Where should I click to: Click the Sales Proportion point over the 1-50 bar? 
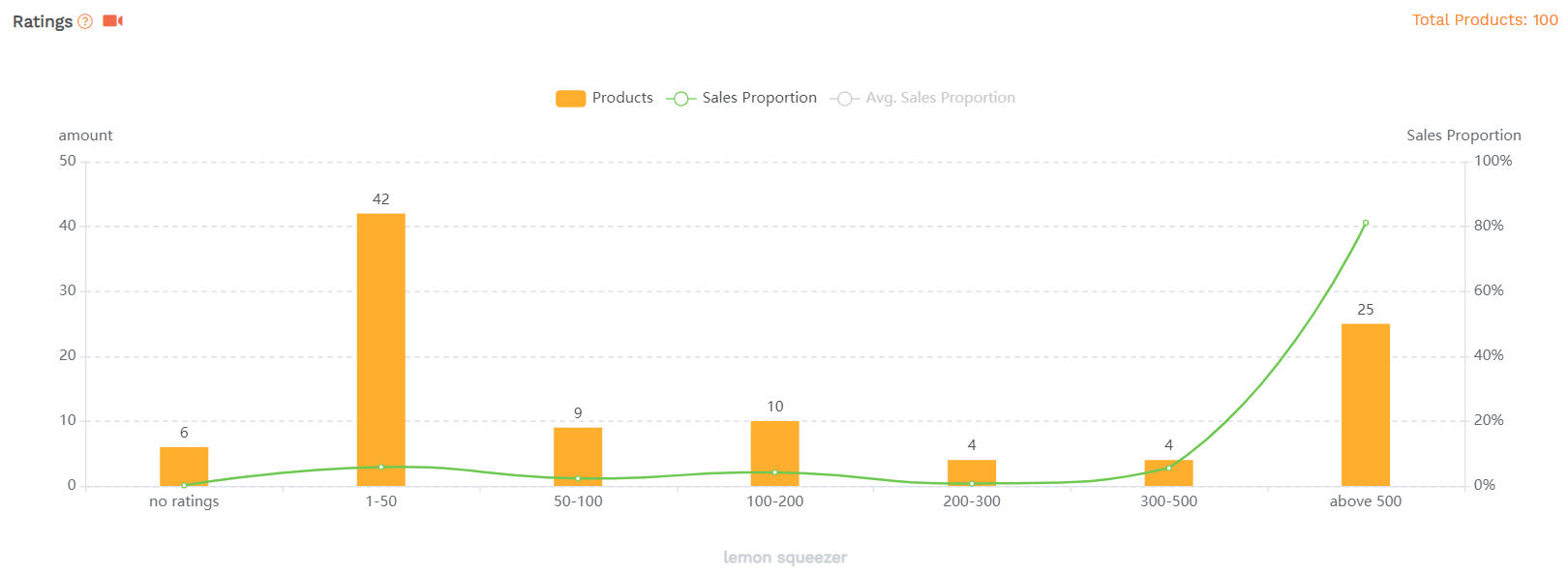381,467
